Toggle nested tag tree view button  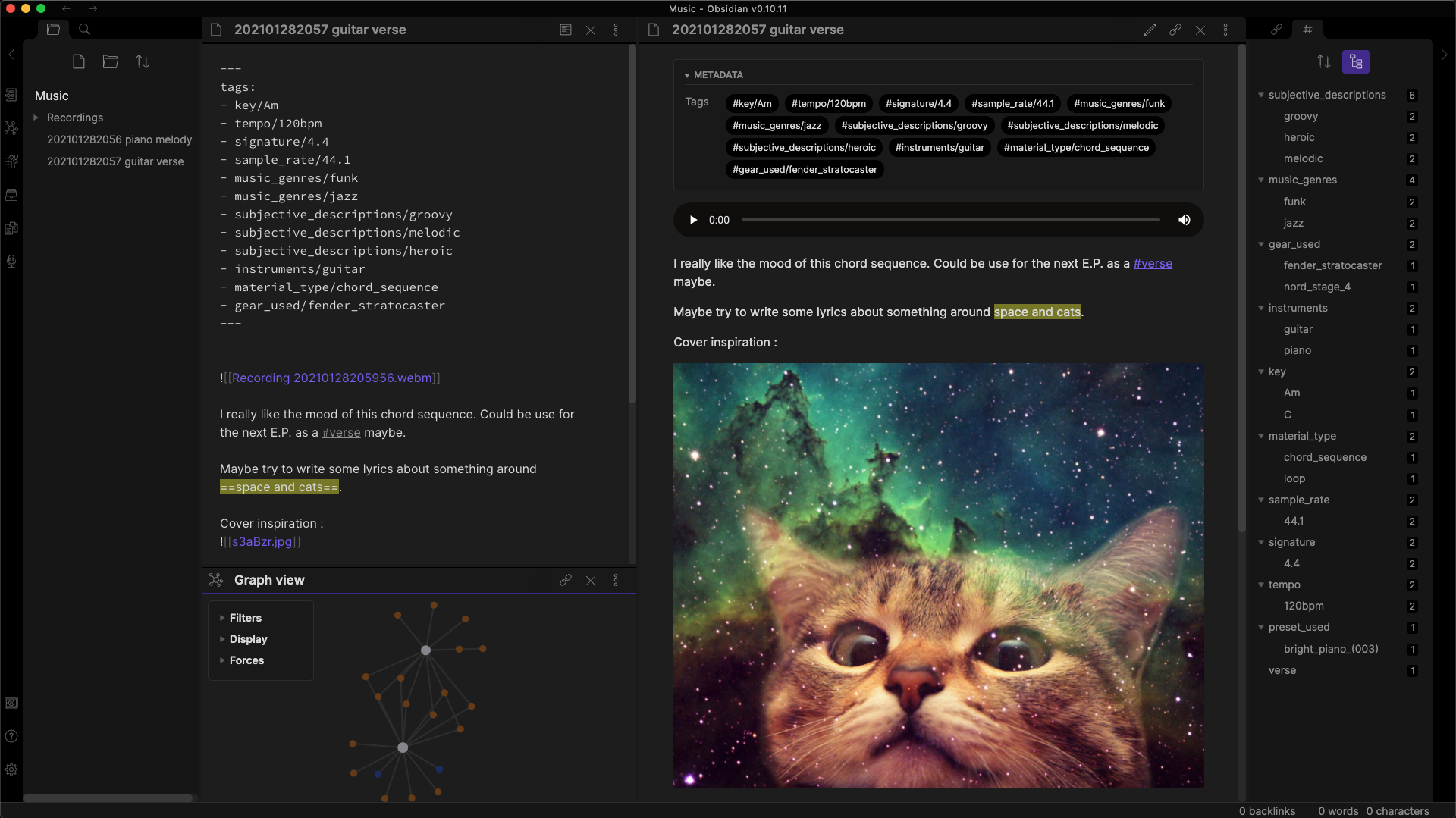pyautogui.click(x=1355, y=61)
